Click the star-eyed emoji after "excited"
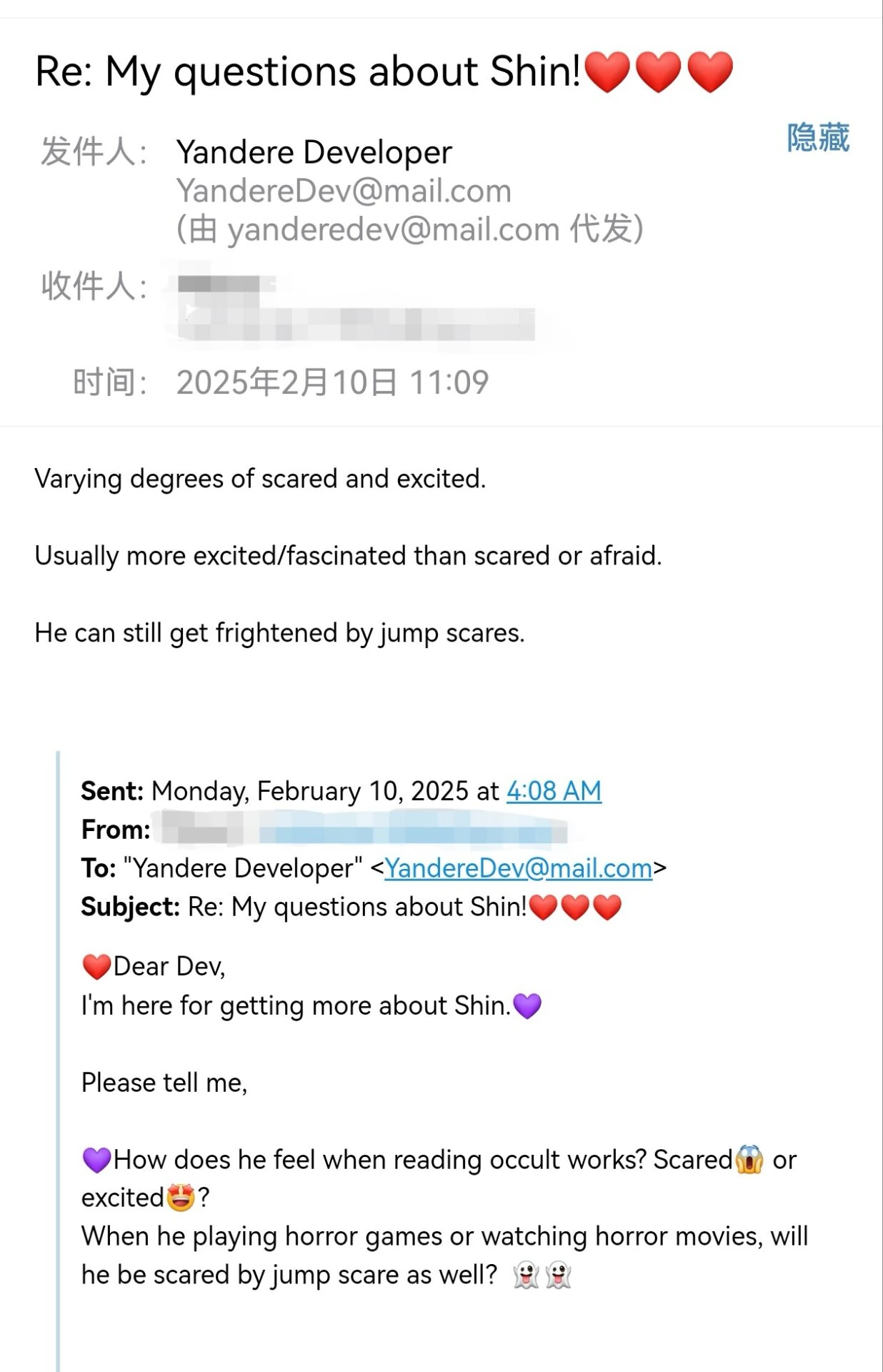Image resolution: width=883 pixels, height=1372 pixels. click(x=180, y=1198)
